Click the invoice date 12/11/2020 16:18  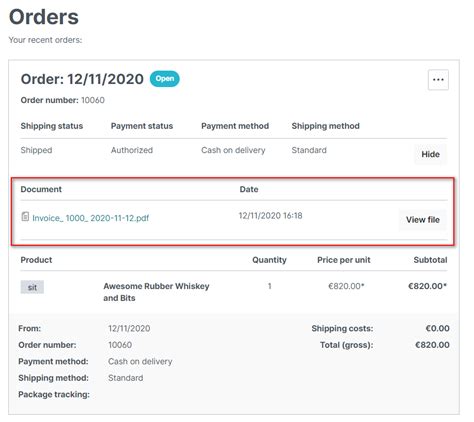pyautogui.click(x=270, y=216)
